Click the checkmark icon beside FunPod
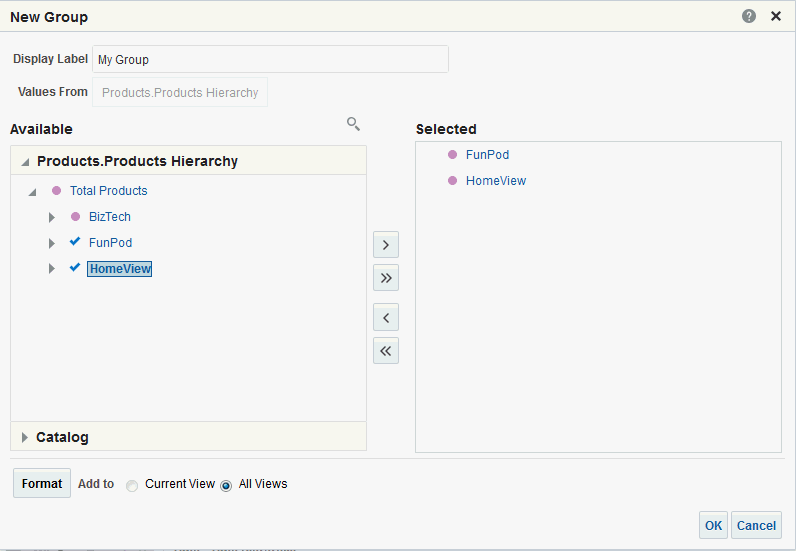The image size is (796, 551). click(75, 242)
